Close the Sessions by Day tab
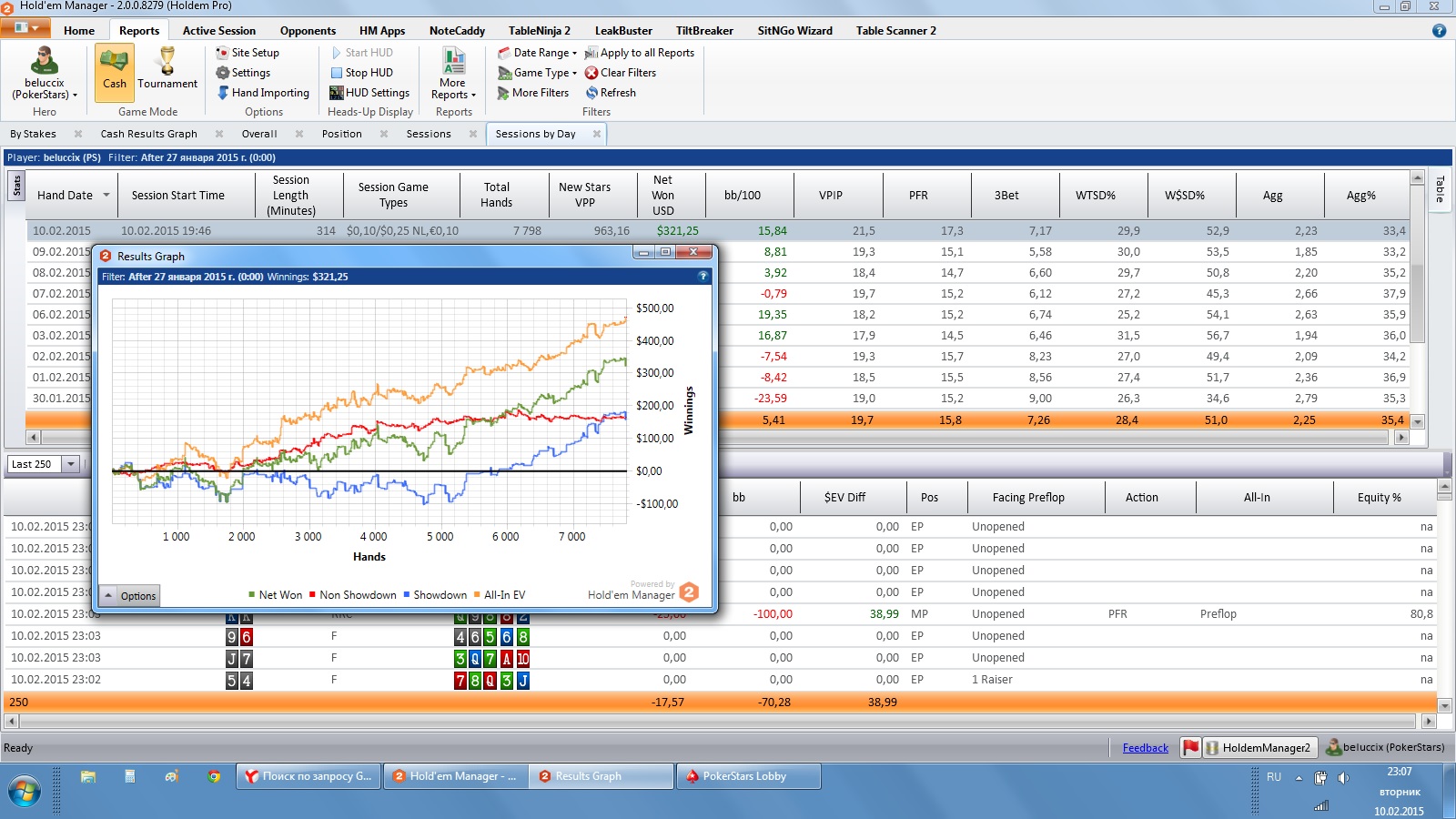The width and height of the screenshot is (1456, 819). [597, 134]
